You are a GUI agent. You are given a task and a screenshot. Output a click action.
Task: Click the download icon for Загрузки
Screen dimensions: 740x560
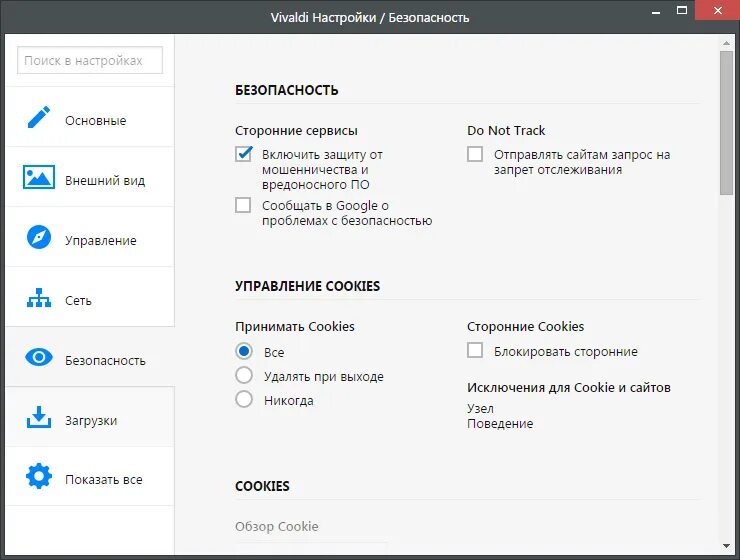click(x=39, y=417)
